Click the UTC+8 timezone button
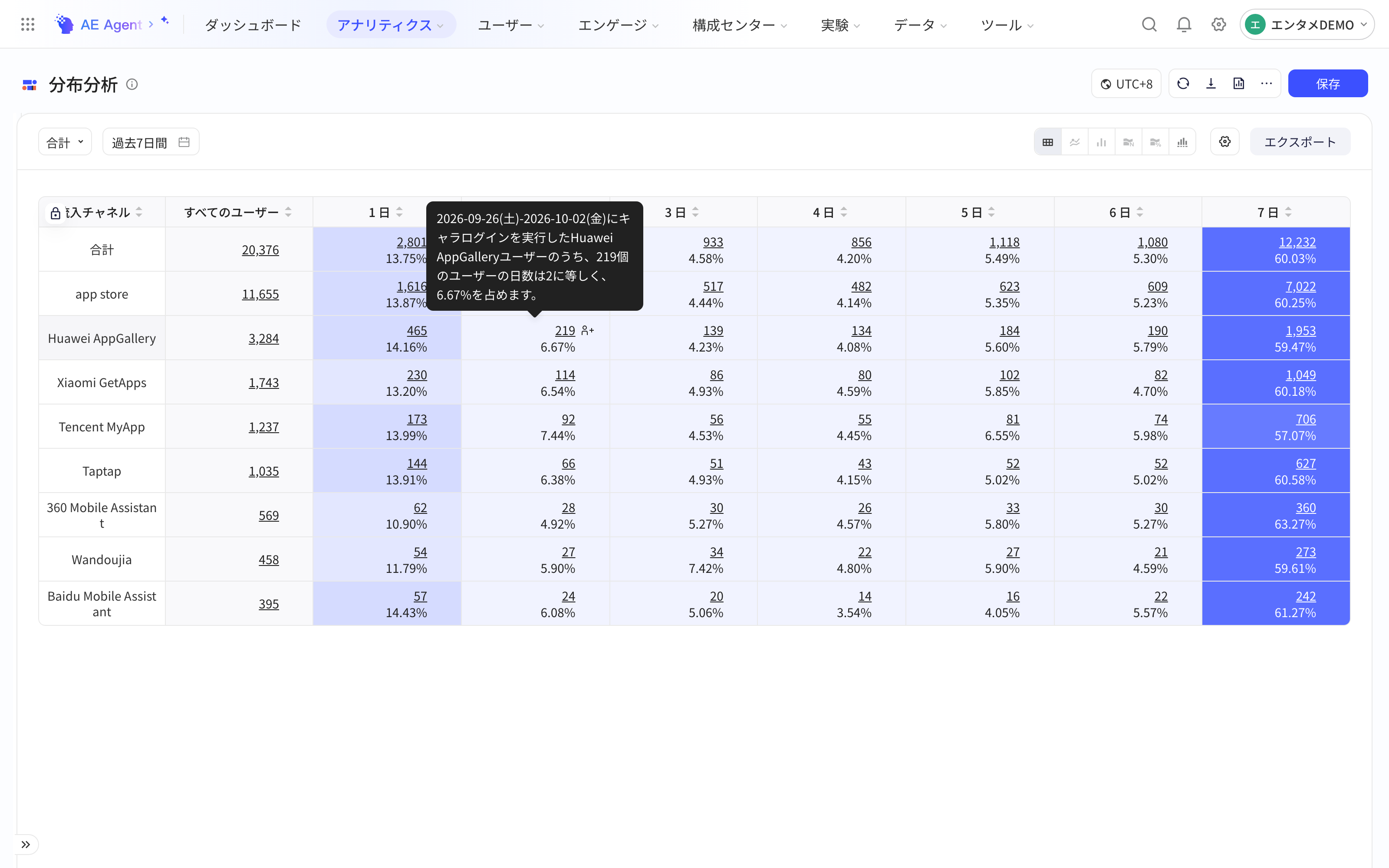Screen dimensions: 1389x868 click(1126, 84)
